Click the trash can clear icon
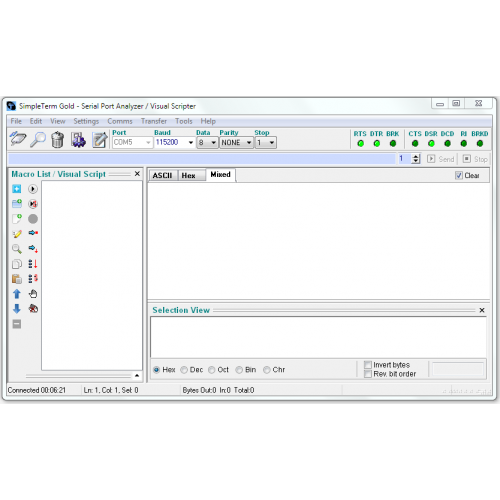This screenshot has height=500, width=500. [x=57, y=140]
